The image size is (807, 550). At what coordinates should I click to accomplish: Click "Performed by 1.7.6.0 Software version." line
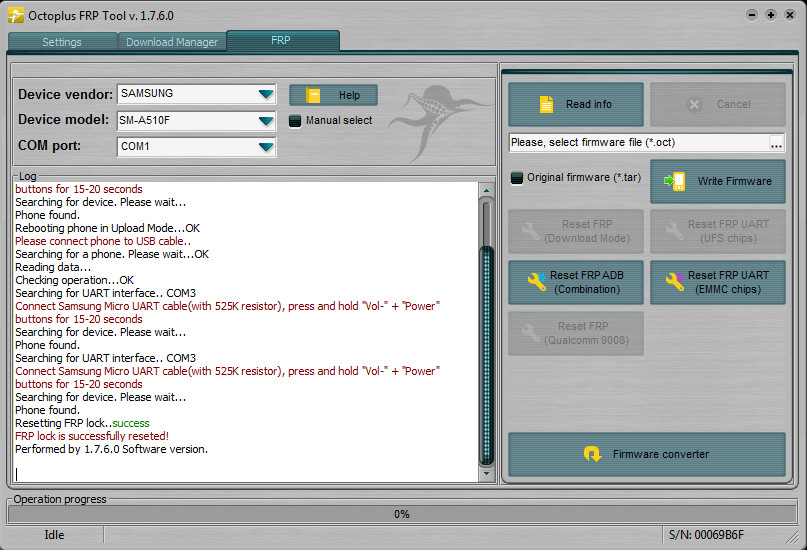click(x=112, y=449)
